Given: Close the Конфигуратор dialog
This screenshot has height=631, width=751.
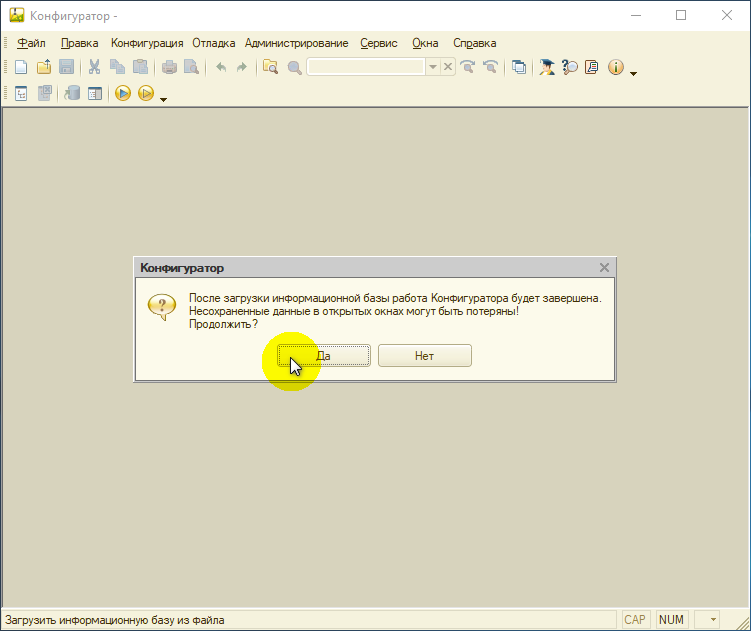Looking at the screenshot, I should 604,267.
